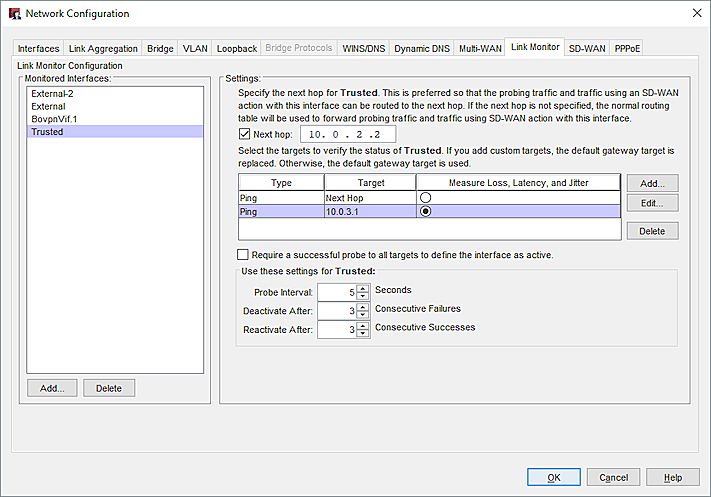Enable require successful probe to all targets
This screenshot has width=711, height=497.
243,254
